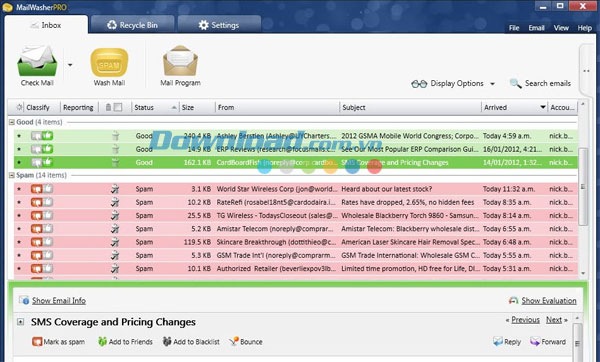This screenshot has width=600, height=362.
Task: Toggle classification for Amistar Telecom email
Action: (42, 229)
